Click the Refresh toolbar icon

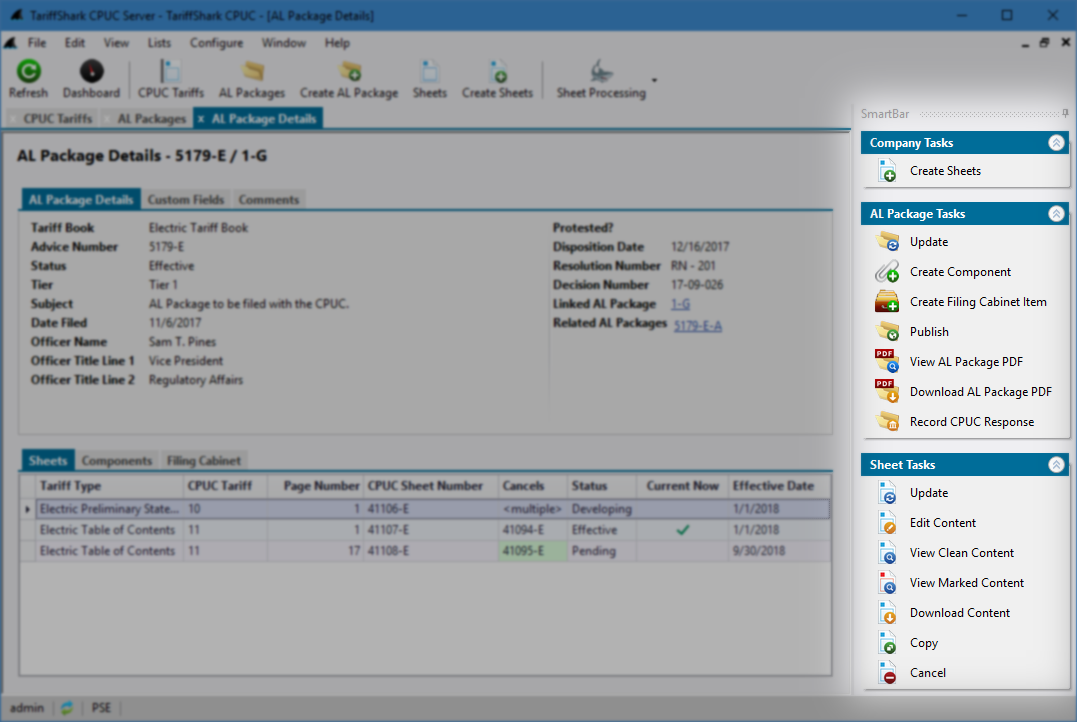(x=28, y=71)
